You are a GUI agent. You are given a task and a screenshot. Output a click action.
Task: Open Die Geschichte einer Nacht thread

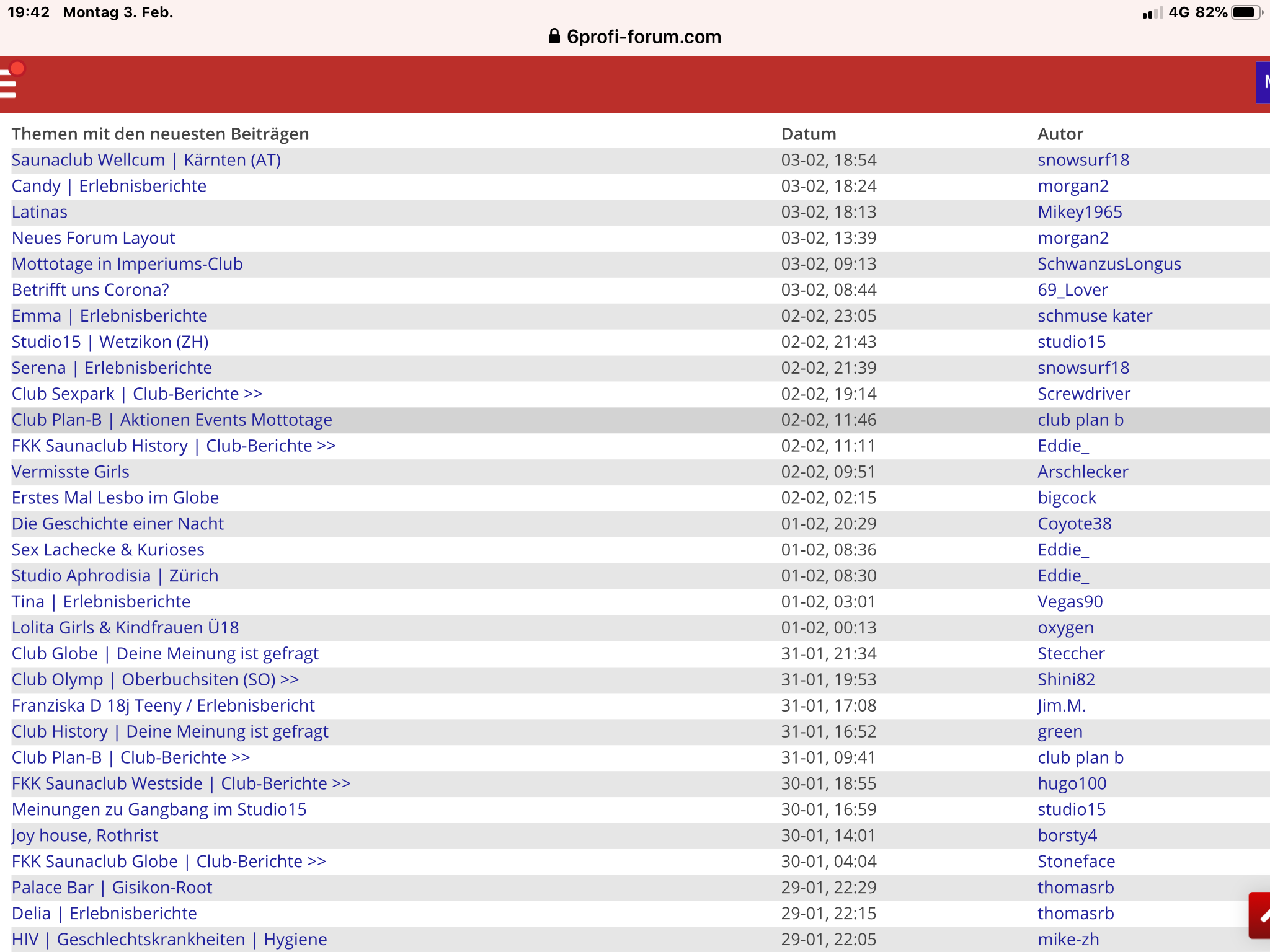pyautogui.click(x=118, y=524)
